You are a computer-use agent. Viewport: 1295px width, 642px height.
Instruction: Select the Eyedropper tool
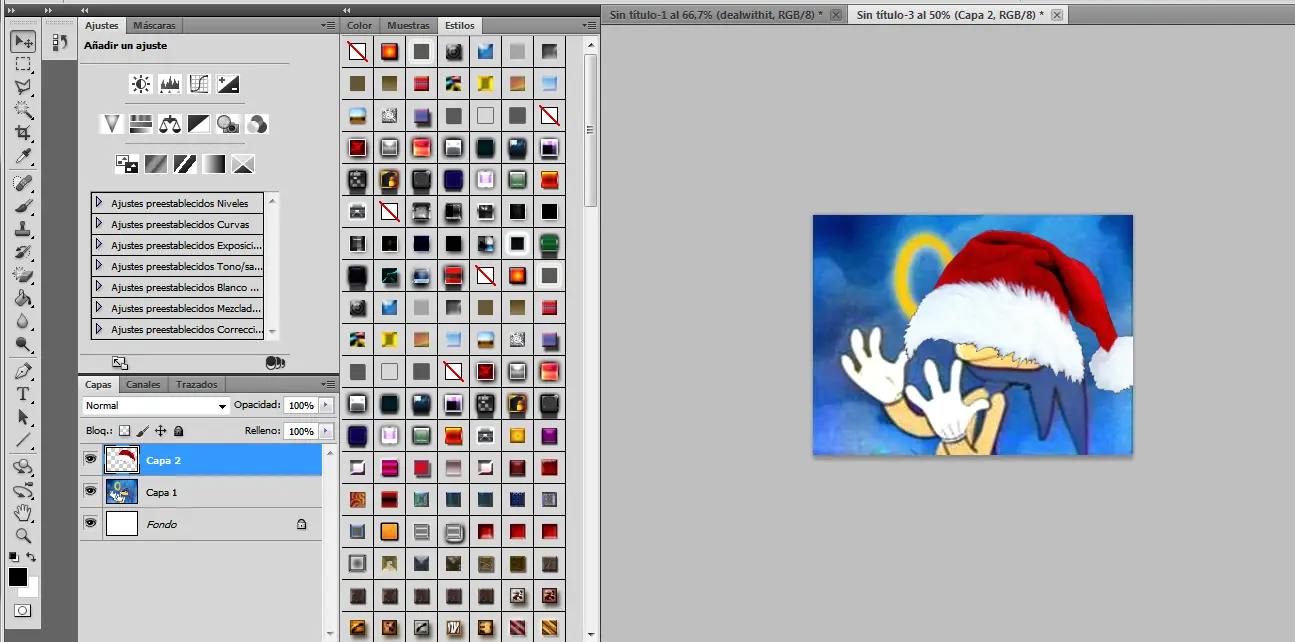[22, 157]
